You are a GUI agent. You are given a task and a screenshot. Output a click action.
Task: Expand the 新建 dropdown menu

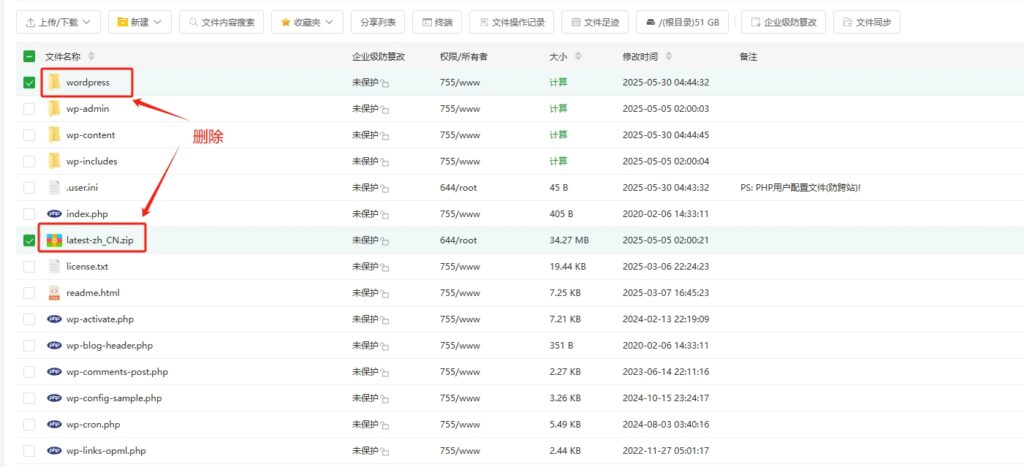tap(139, 21)
